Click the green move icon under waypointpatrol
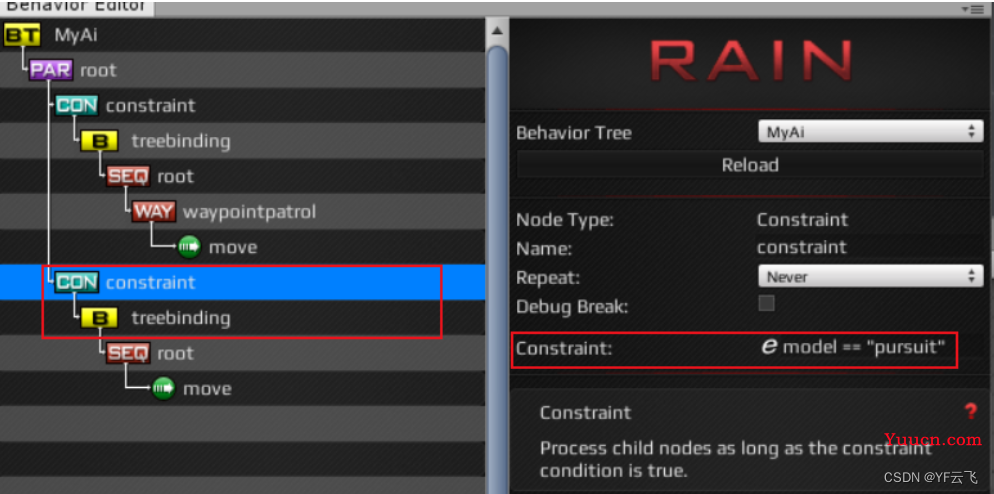The width and height of the screenshot is (994, 494). pyautogui.click(x=189, y=247)
